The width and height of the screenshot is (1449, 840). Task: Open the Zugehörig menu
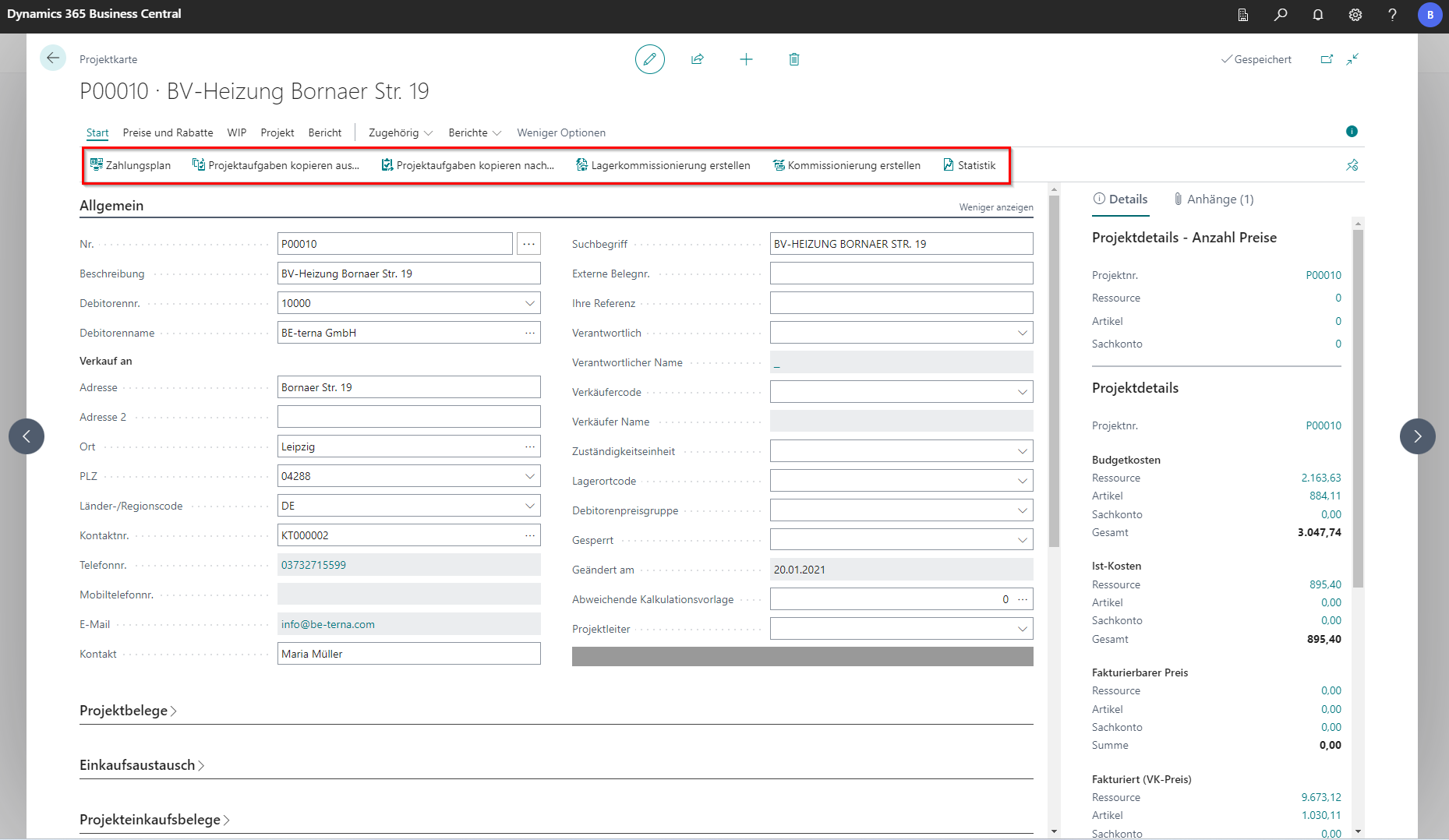click(400, 132)
